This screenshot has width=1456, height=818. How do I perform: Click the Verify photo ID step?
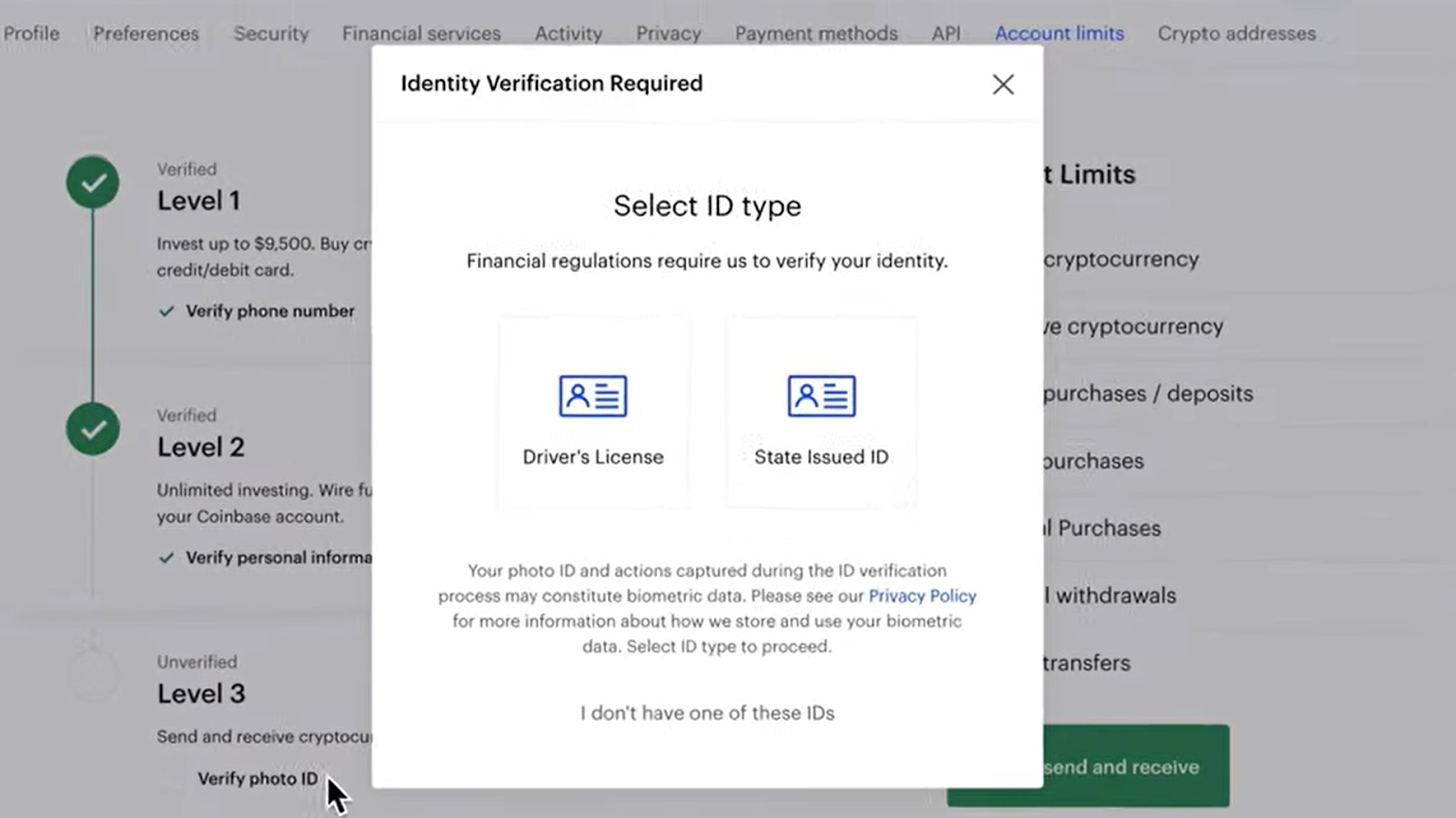258,779
